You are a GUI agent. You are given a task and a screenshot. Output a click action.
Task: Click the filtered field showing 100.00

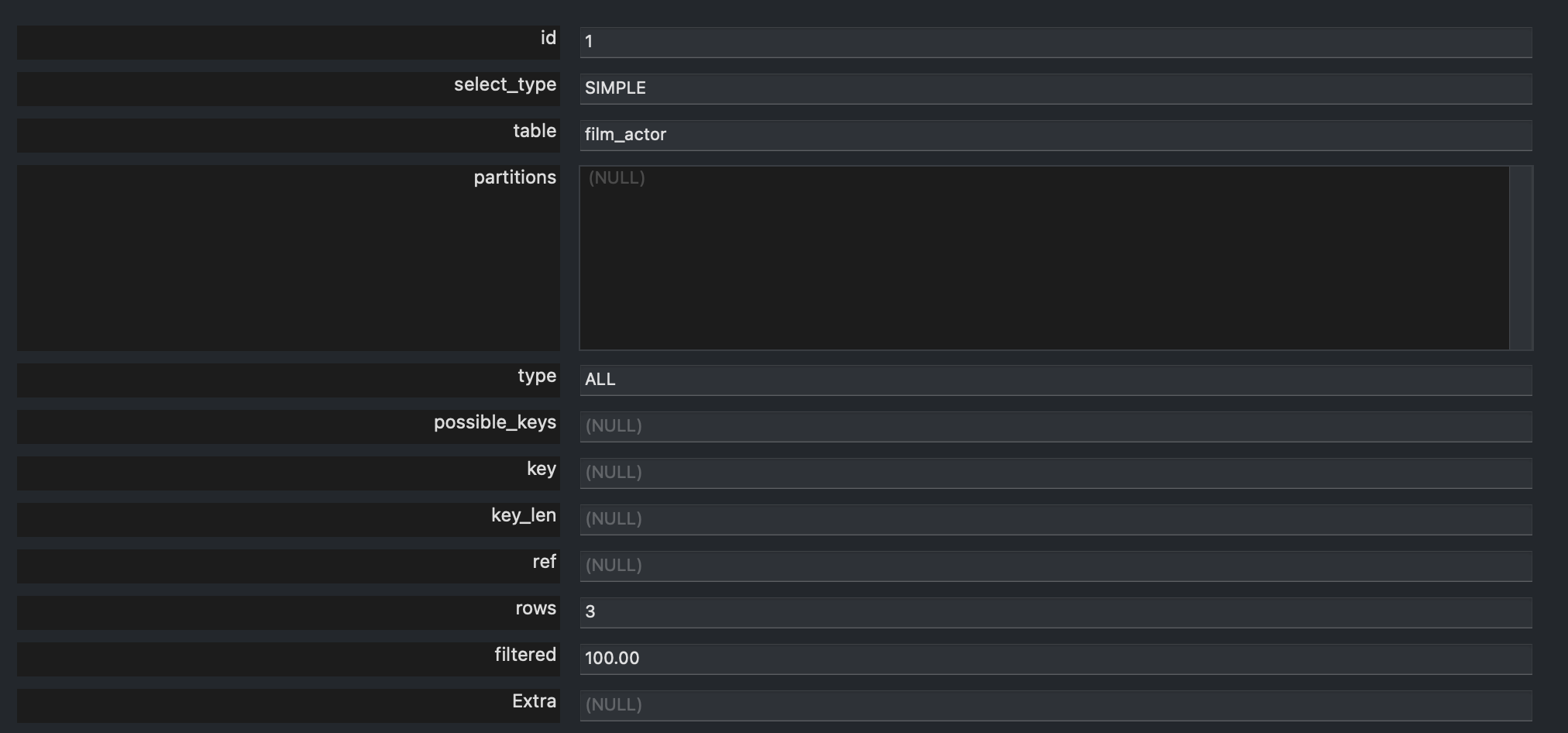pyautogui.click(x=1055, y=659)
